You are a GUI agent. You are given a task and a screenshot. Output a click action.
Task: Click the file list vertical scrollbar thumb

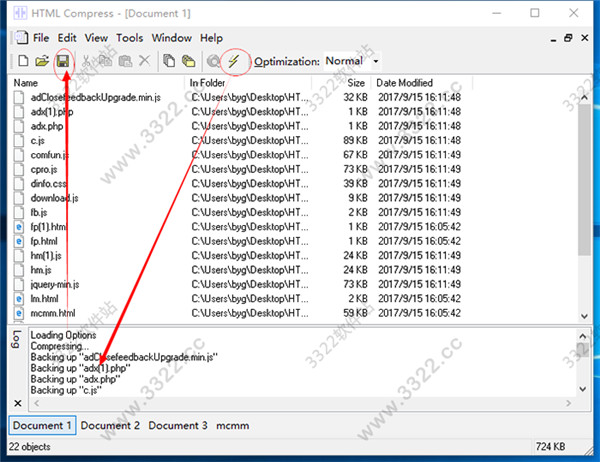[584, 179]
